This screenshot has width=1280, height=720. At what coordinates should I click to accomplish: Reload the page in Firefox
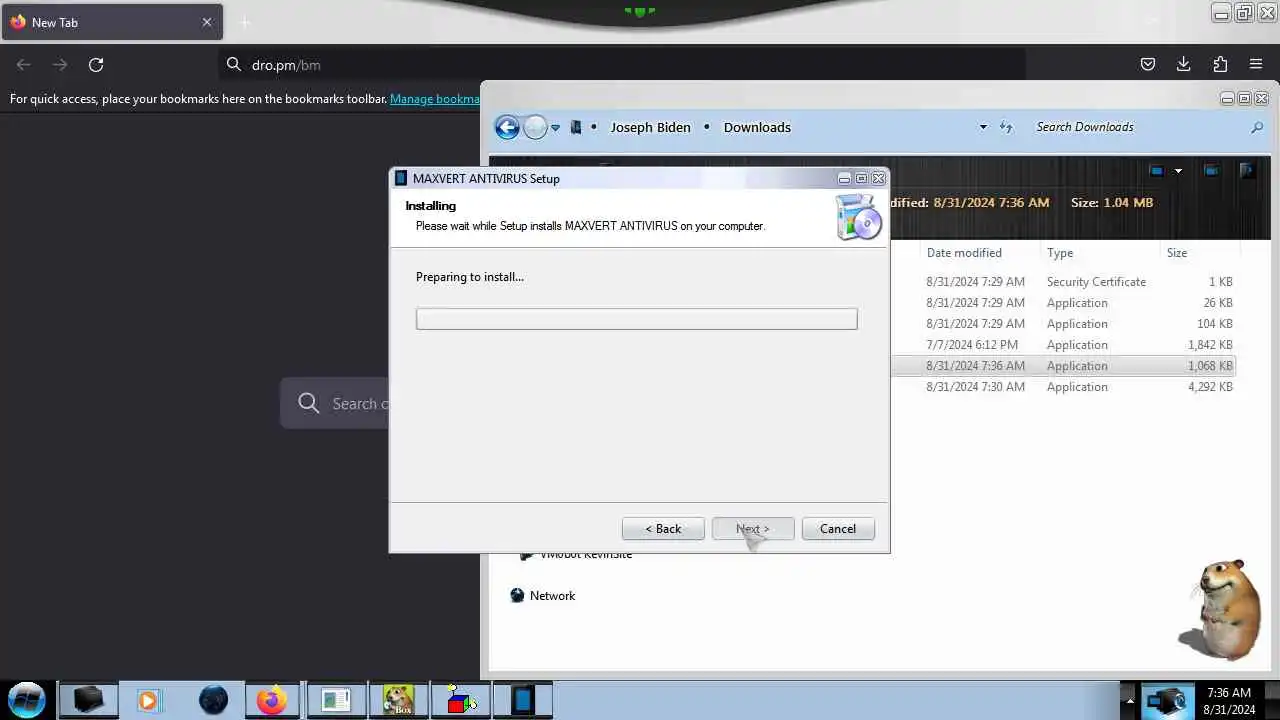click(x=96, y=65)
